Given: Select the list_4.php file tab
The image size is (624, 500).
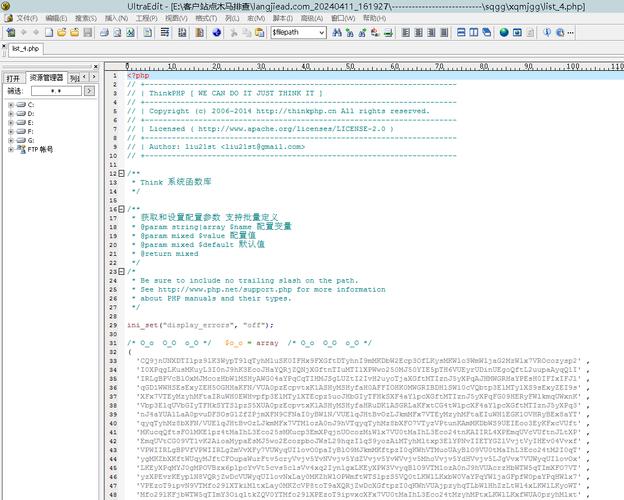Looking at the screenshot, I should coord(25,49).
